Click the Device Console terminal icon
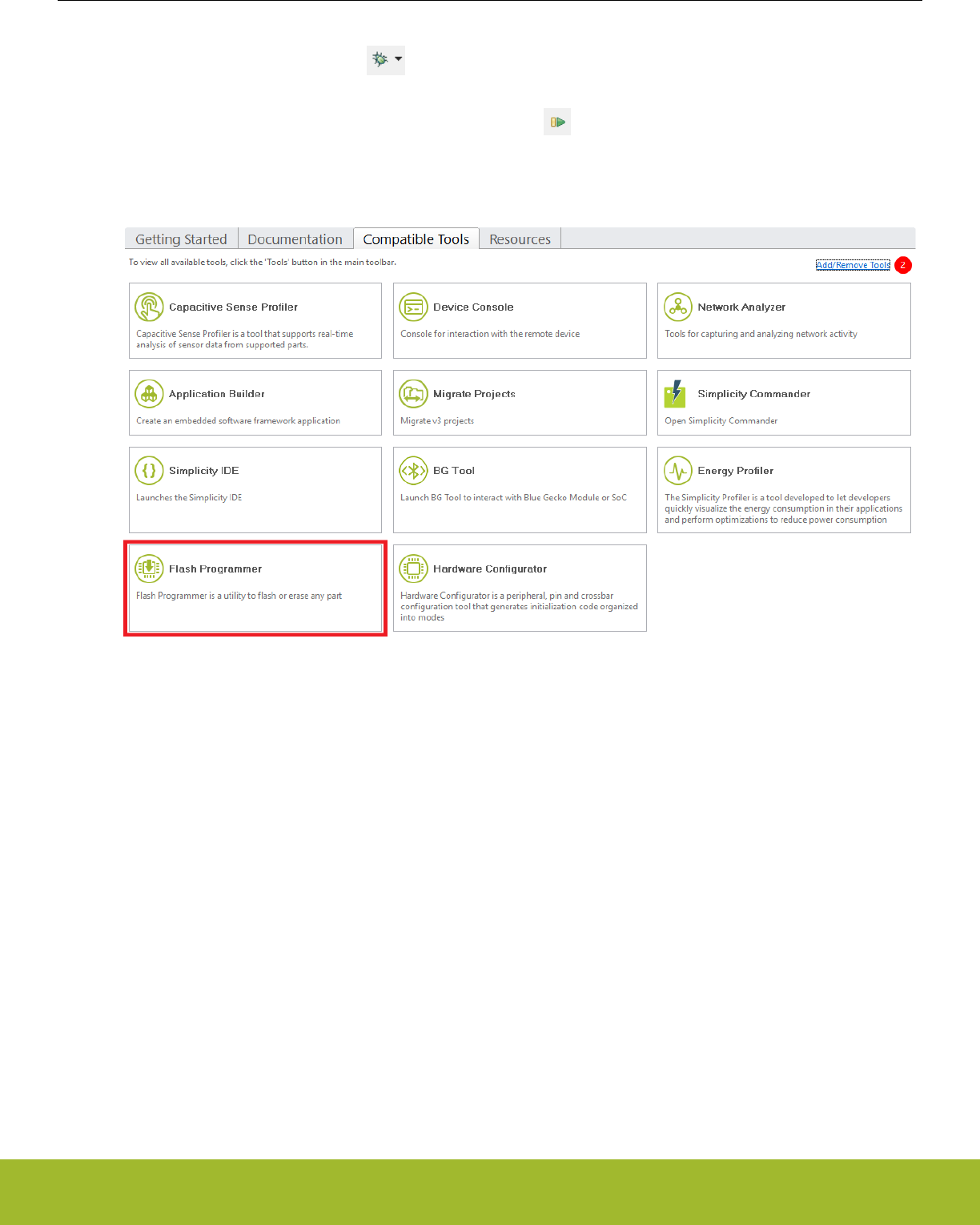Image resolution: width=980 pixels, height=1225 pixels. pyautogui.click(x=413, y=307)
